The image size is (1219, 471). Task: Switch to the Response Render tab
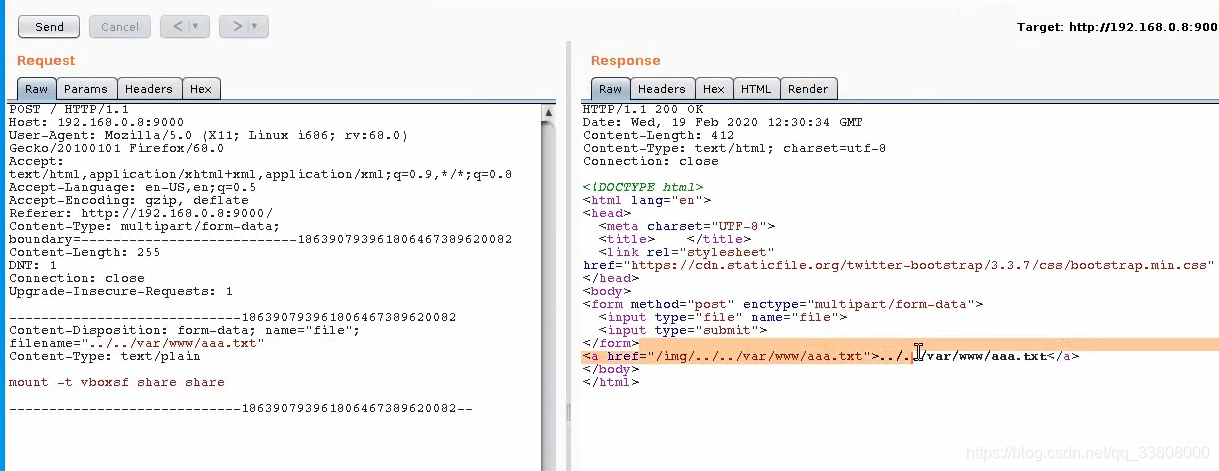(x=808, y=89)
